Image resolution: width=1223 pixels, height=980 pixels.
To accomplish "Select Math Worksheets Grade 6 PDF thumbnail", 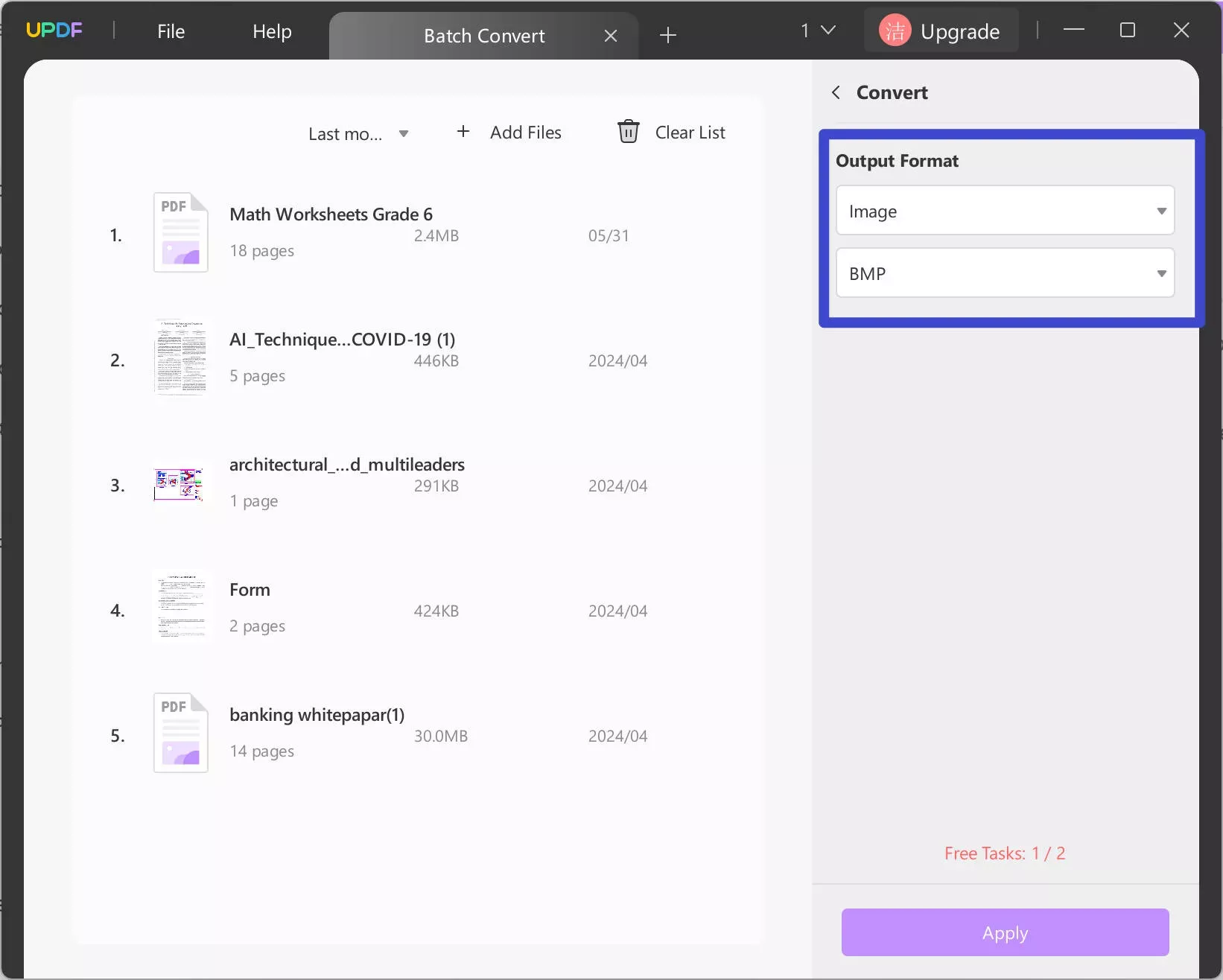I will 180,232.
